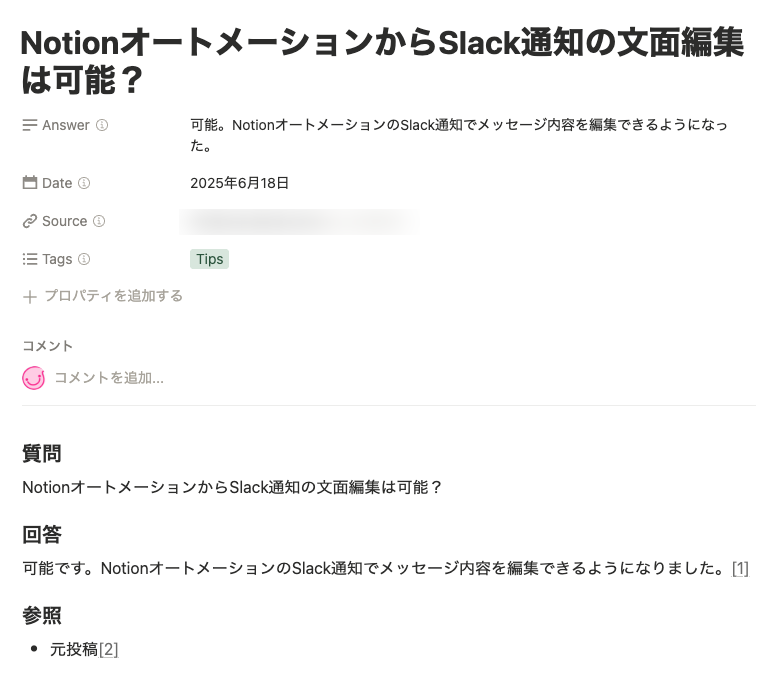Viewport: 779px width, 687px height.
Task: Open info tooltip beside Tags label
Action: point(84,259)
